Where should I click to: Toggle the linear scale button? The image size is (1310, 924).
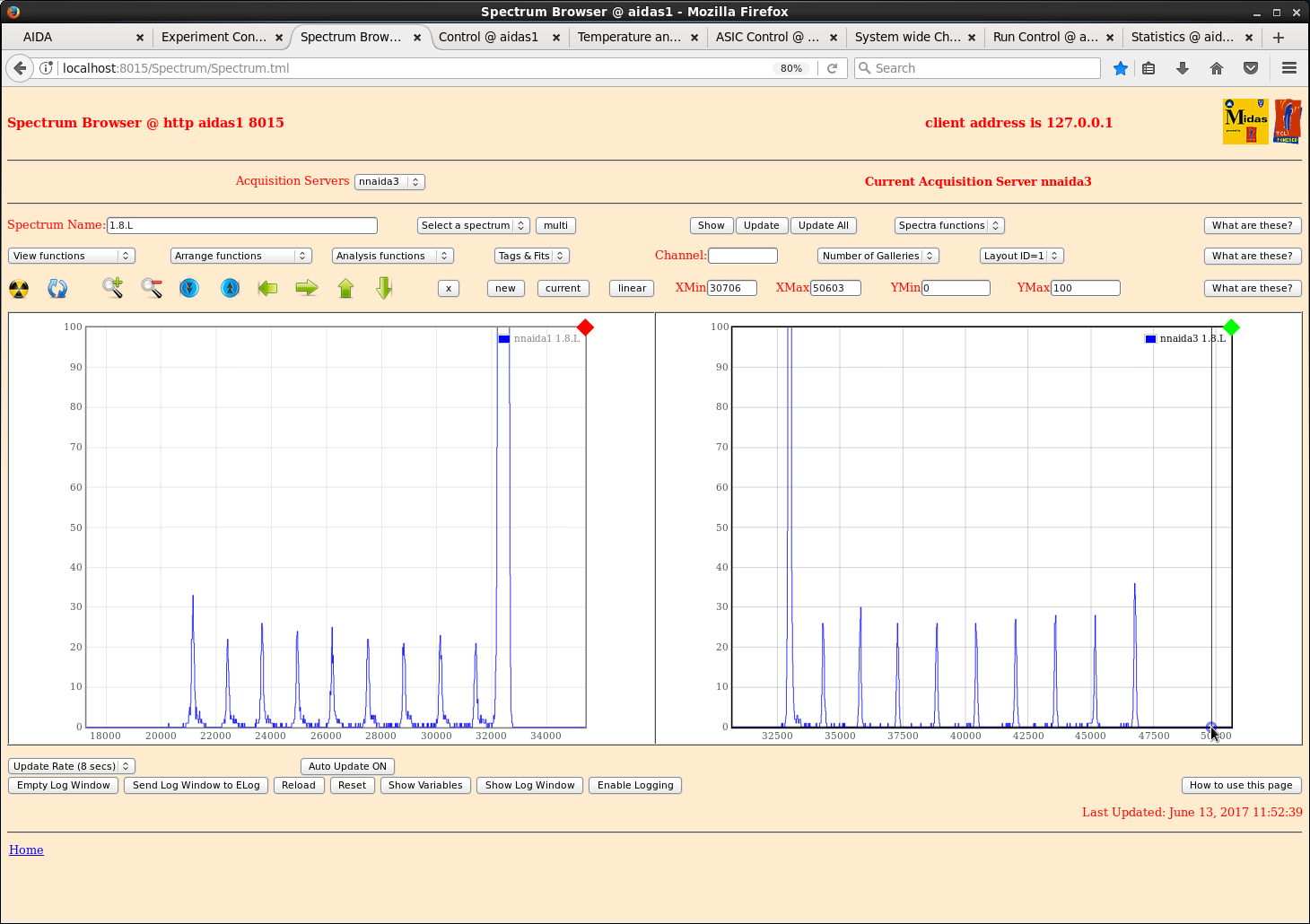click(x=632, y=288)
